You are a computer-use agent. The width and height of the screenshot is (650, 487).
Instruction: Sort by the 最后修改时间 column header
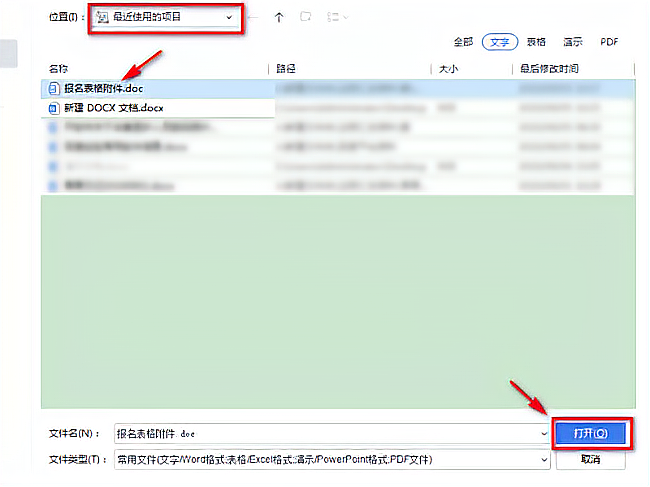tap(549, 69)
